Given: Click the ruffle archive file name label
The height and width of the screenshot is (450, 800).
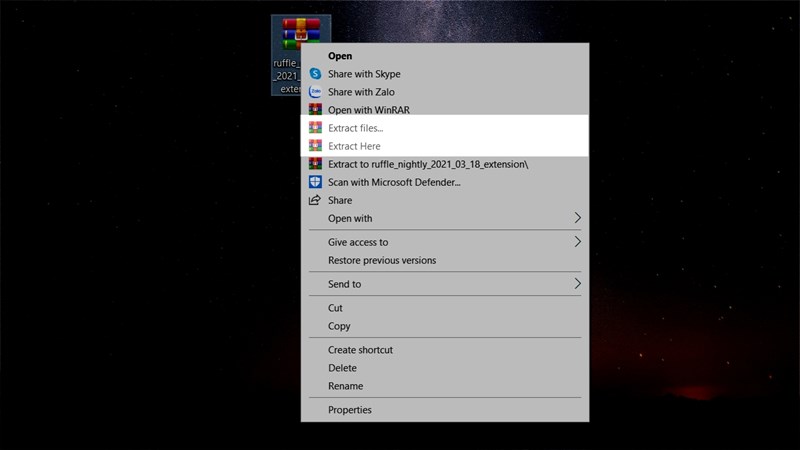Looking at the screenshot, I should coord(287,76).
